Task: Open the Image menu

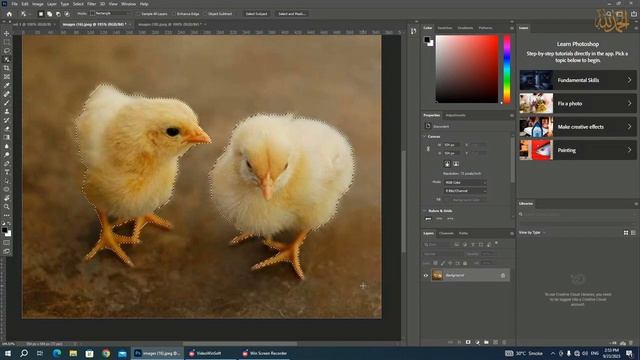Action: (37, 4)
